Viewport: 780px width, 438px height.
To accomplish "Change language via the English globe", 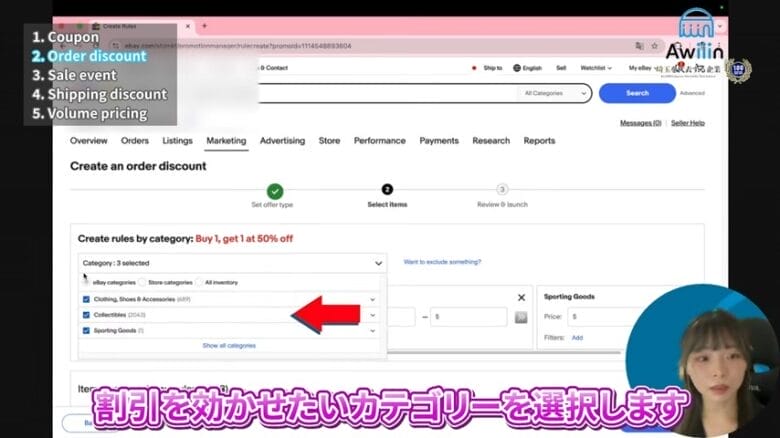I will tap(527, 68).
